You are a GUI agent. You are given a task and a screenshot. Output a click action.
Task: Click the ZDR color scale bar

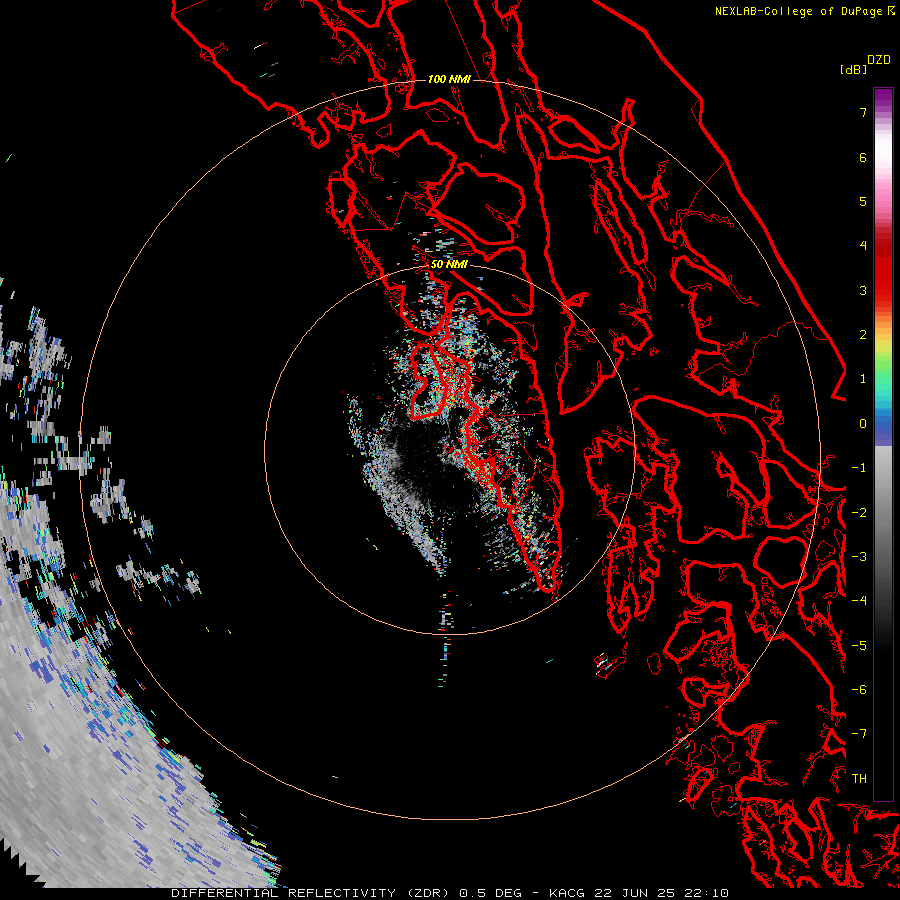click(x=883, y=444)
